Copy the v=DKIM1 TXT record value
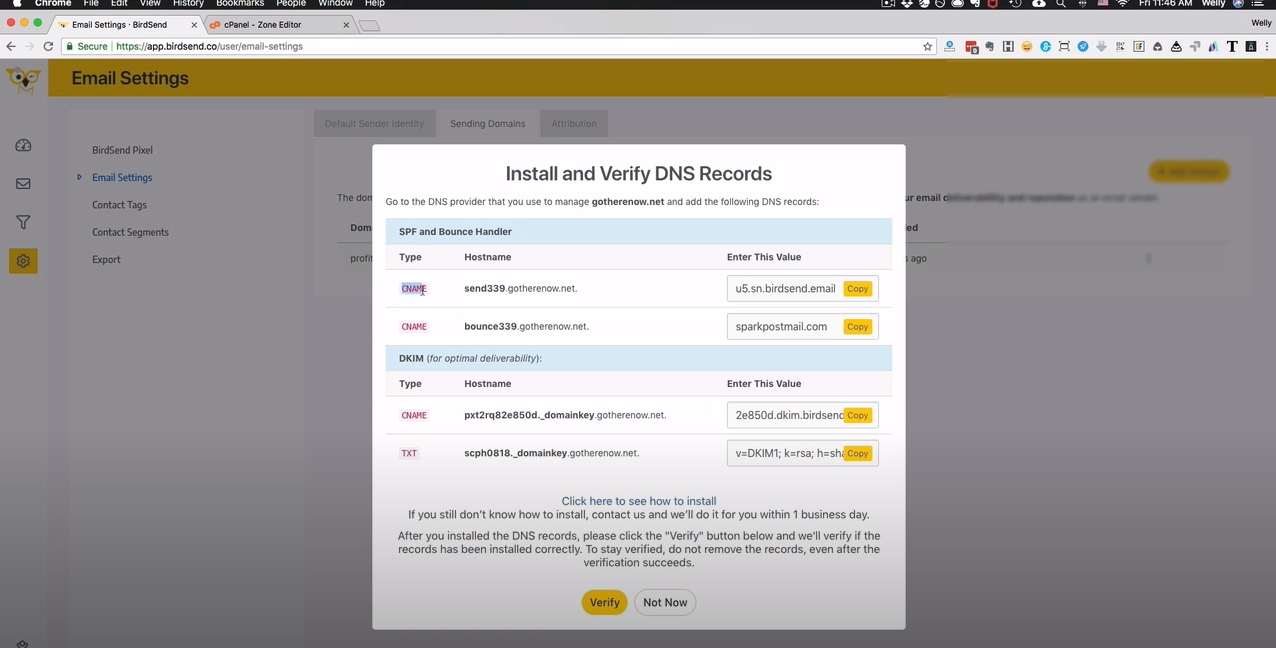The image size is (1276, 648). pos(857,453)
